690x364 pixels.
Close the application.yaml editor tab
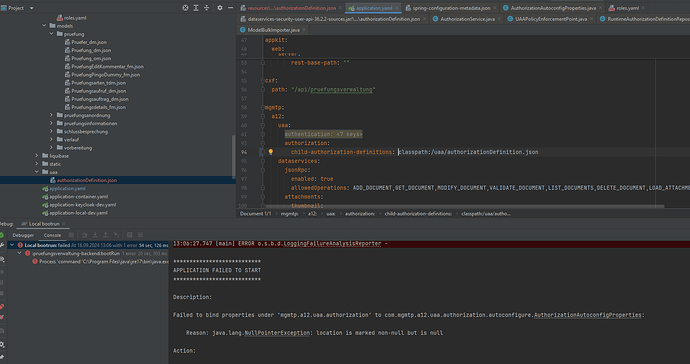[396, 8]
